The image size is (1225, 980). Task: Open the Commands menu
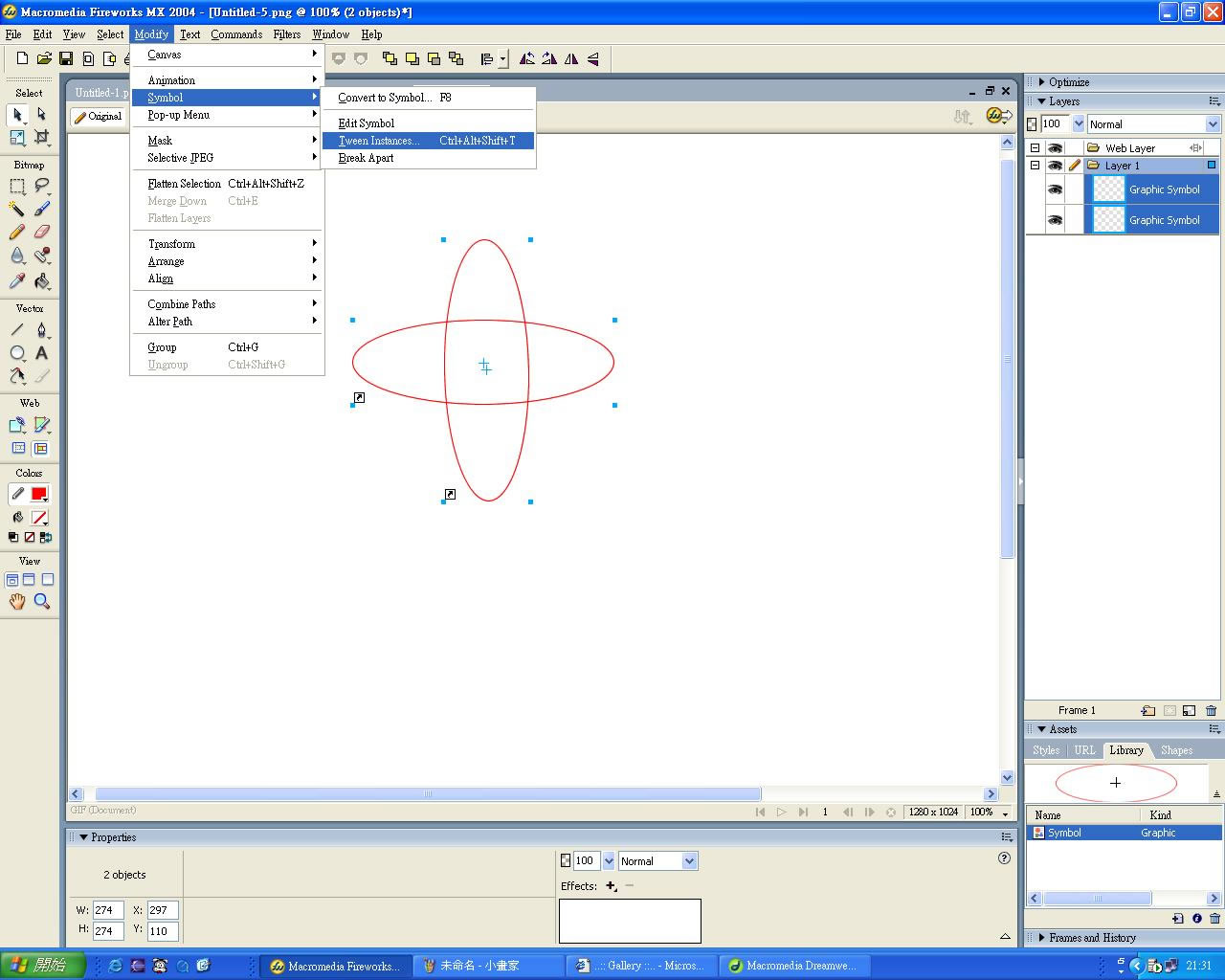pos(236,34)
